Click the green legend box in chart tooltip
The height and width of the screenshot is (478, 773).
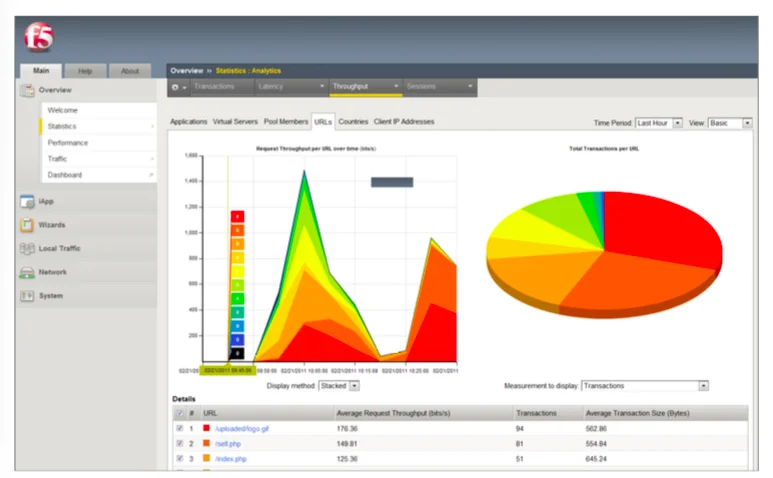click(238, 299)
